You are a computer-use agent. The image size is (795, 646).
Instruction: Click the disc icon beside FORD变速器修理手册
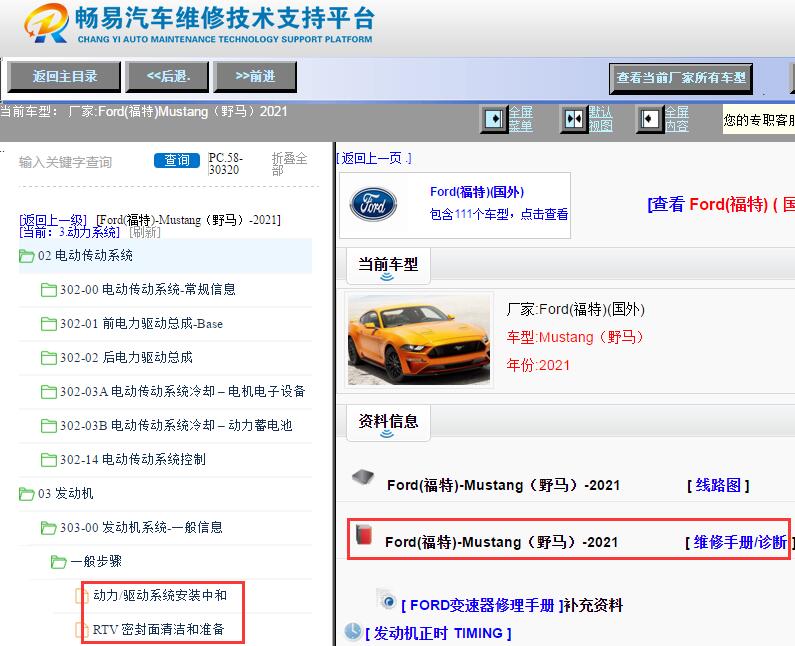[386, 599]
